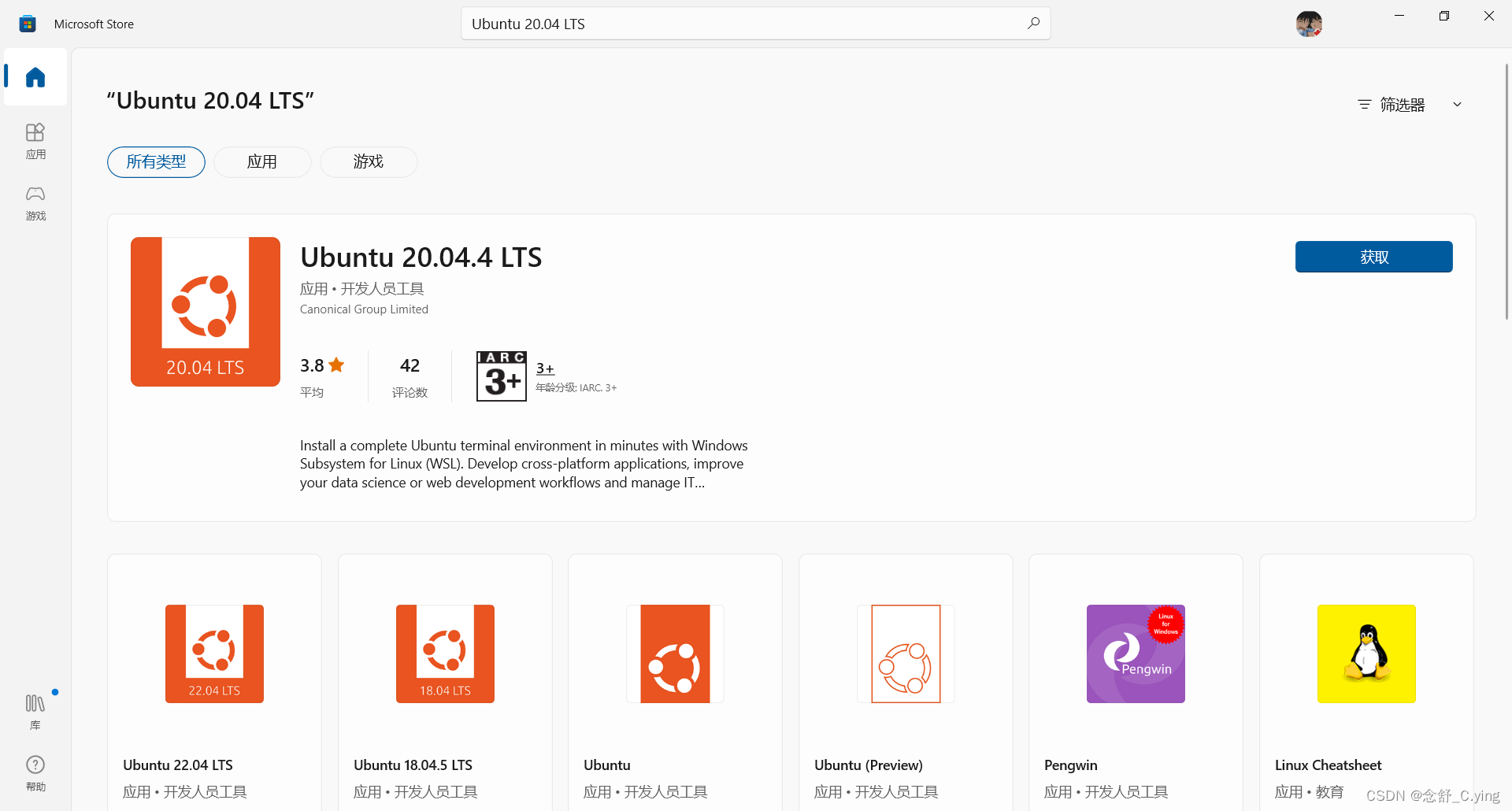Viewport: 1512px width, 811px height.
Task: Click 应用 • 开发人员工具 under Pengwin
Action: point(1106,792)
